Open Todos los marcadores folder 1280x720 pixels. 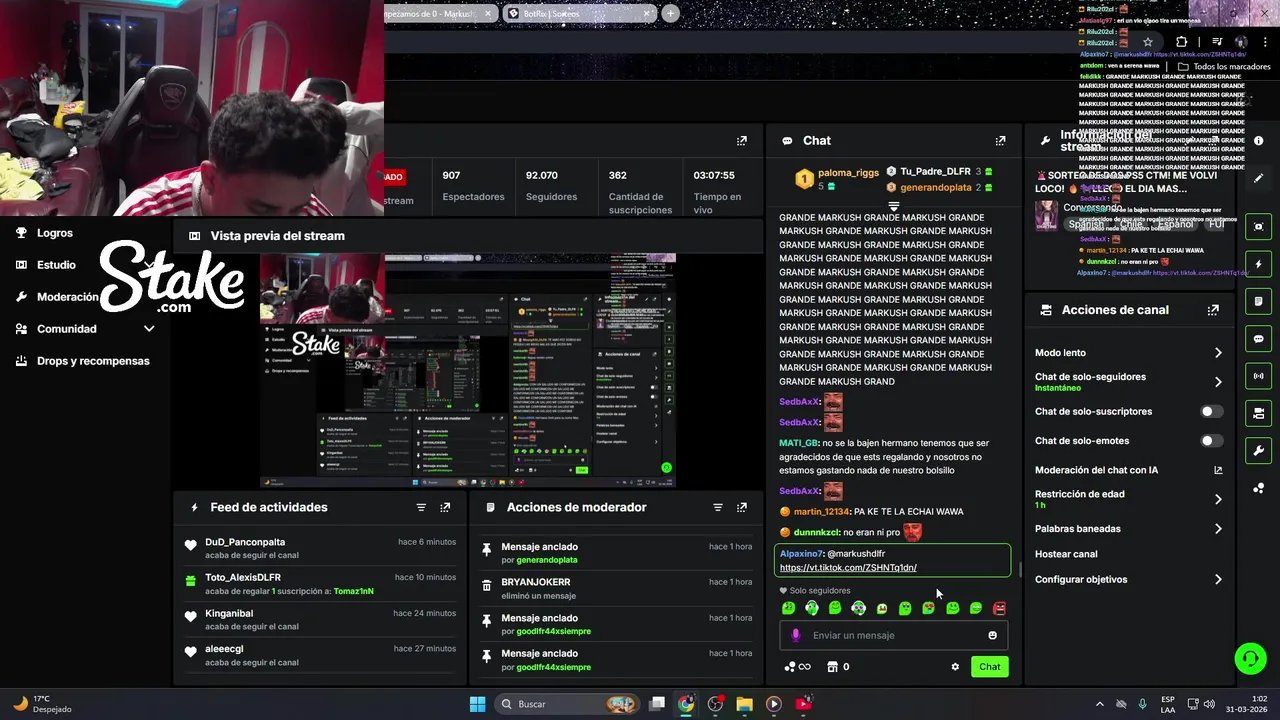pos(1224,67)
